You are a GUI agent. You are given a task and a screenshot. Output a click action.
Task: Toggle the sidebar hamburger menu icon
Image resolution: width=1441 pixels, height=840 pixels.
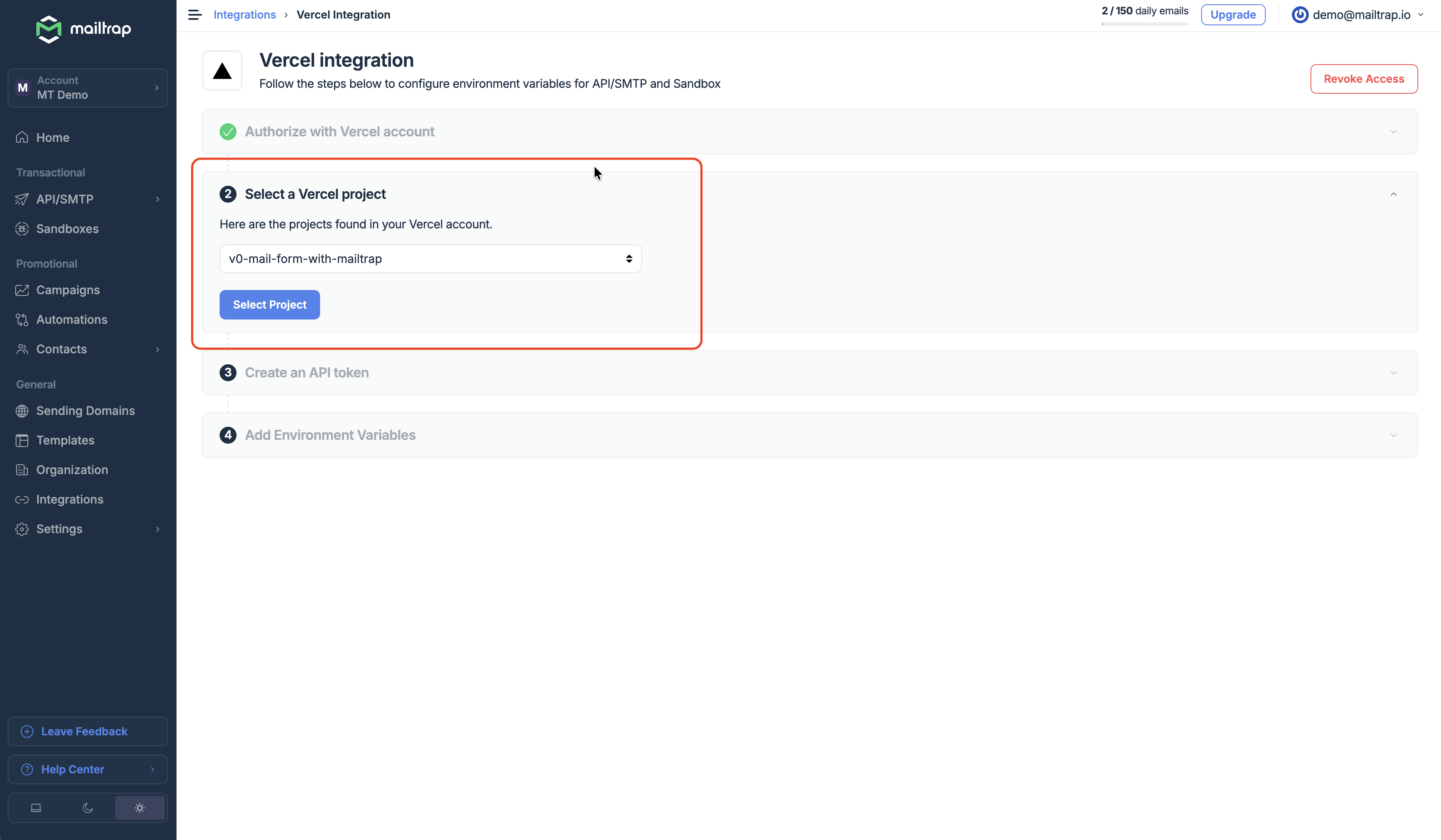[194, 15]
